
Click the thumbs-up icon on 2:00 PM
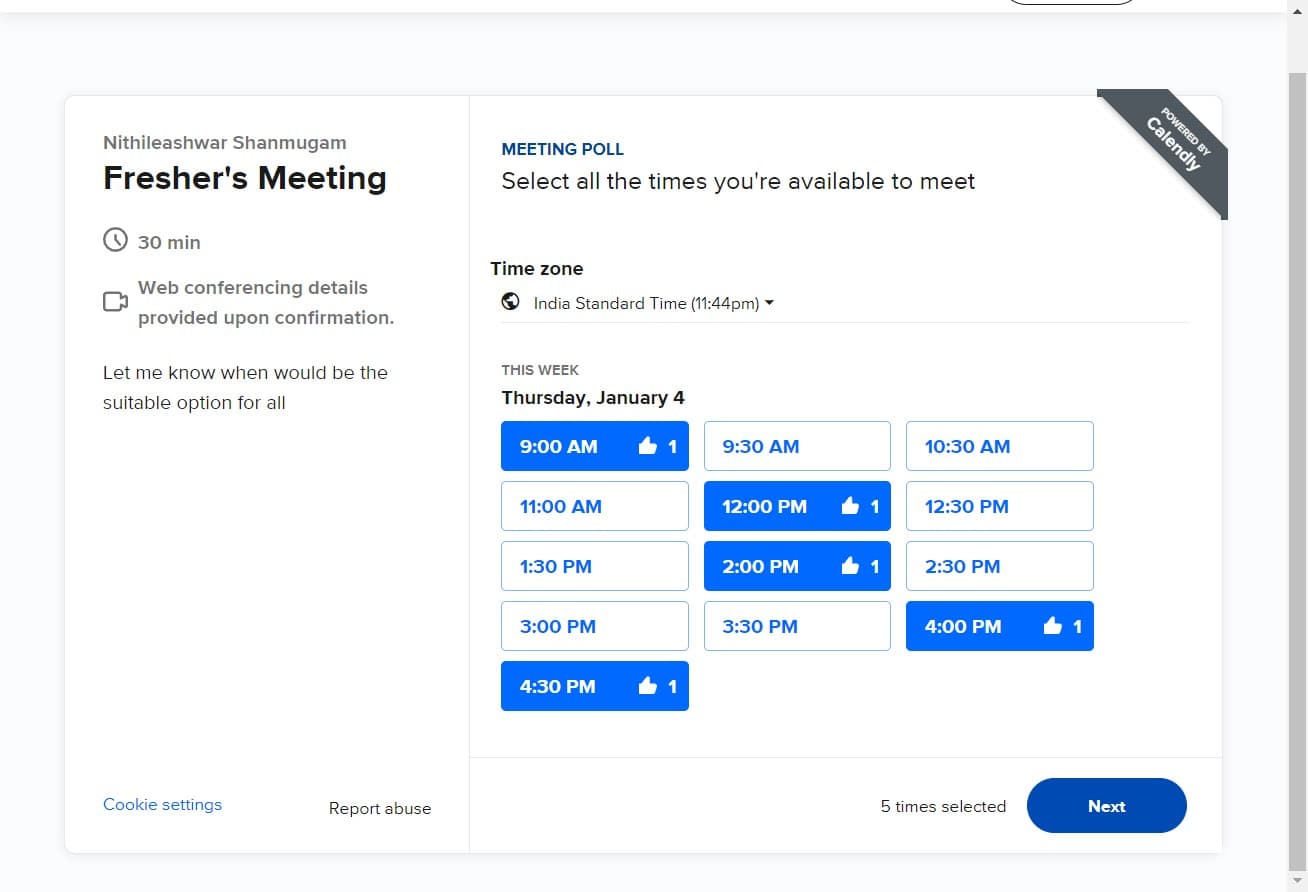coord(850,566)
